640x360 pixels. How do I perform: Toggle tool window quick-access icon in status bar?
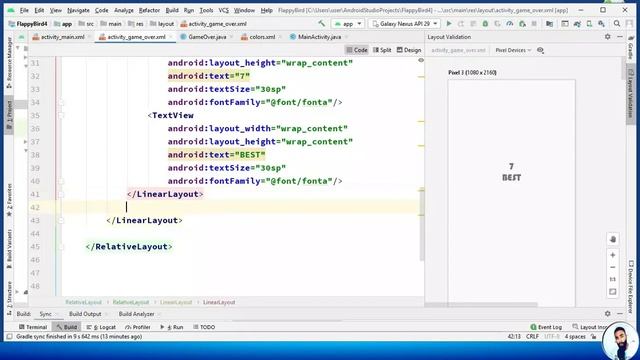9,337
